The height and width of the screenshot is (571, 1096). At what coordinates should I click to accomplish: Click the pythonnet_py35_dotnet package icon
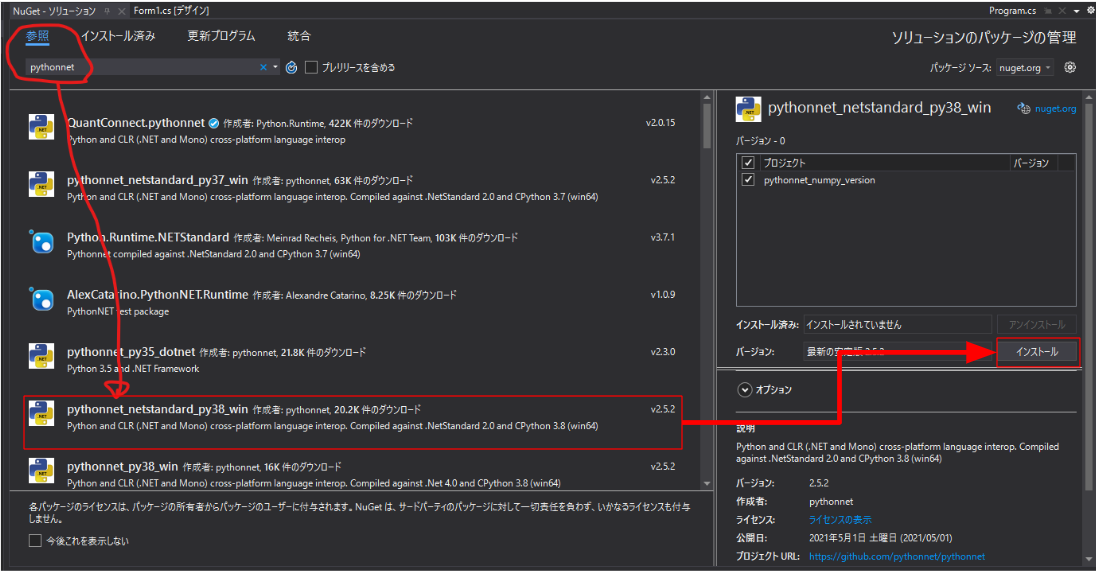42,357
